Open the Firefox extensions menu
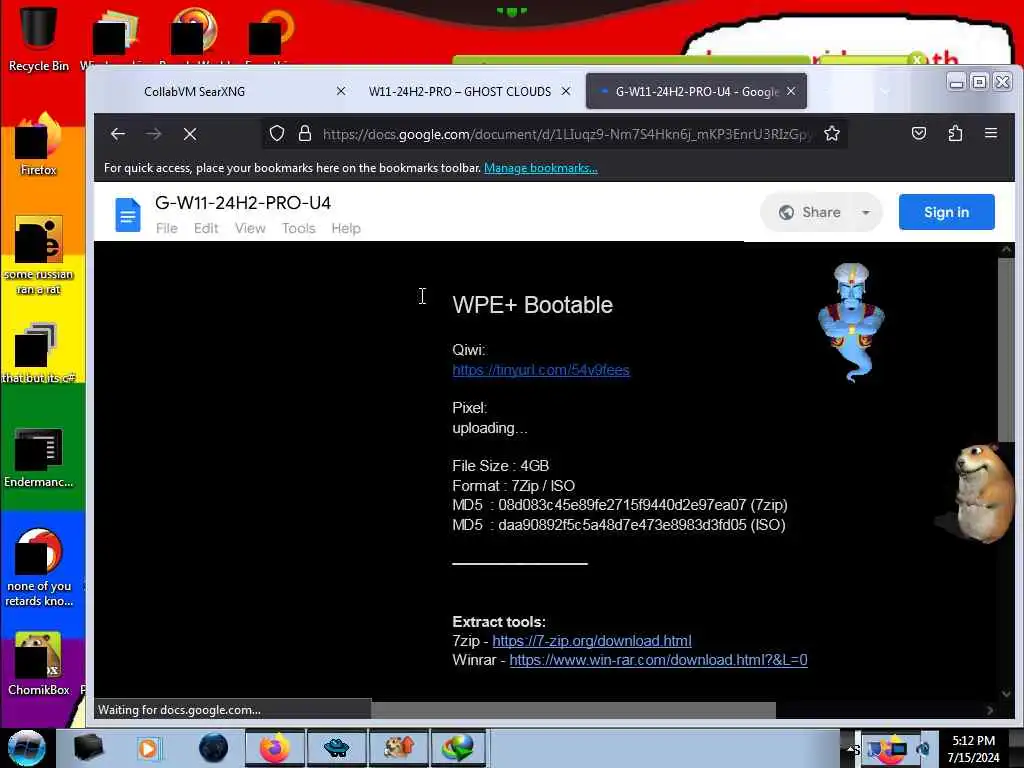Viewport: 1024px width, 768px height. 955,134
